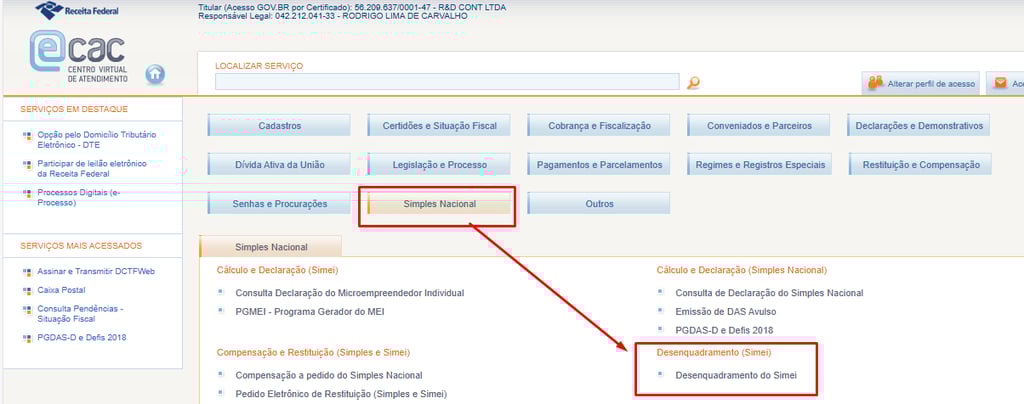Click the e-CAC Centro Virtual logo
This screenshot has width=1024, height=404.
pyautogui.click(x=78, y=57)
